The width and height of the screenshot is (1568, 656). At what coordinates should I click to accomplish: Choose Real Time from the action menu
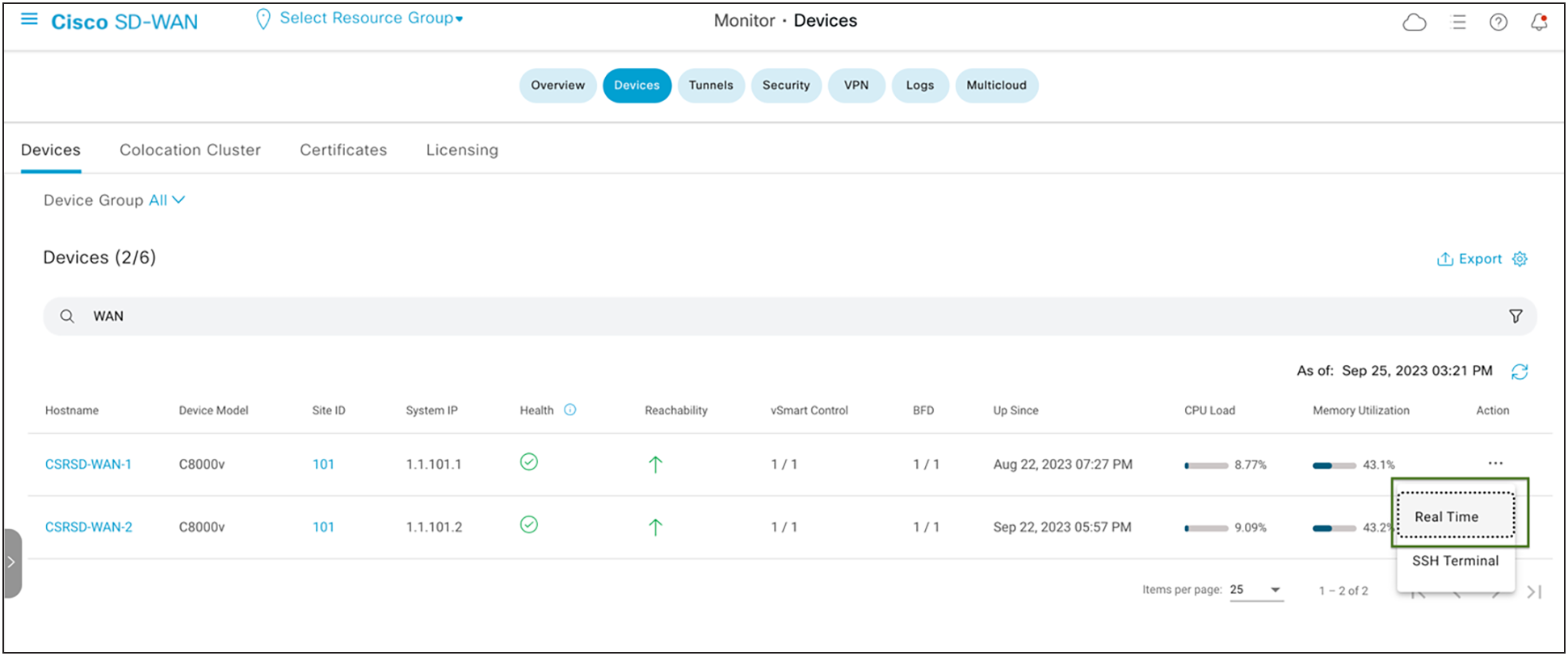1456,515
